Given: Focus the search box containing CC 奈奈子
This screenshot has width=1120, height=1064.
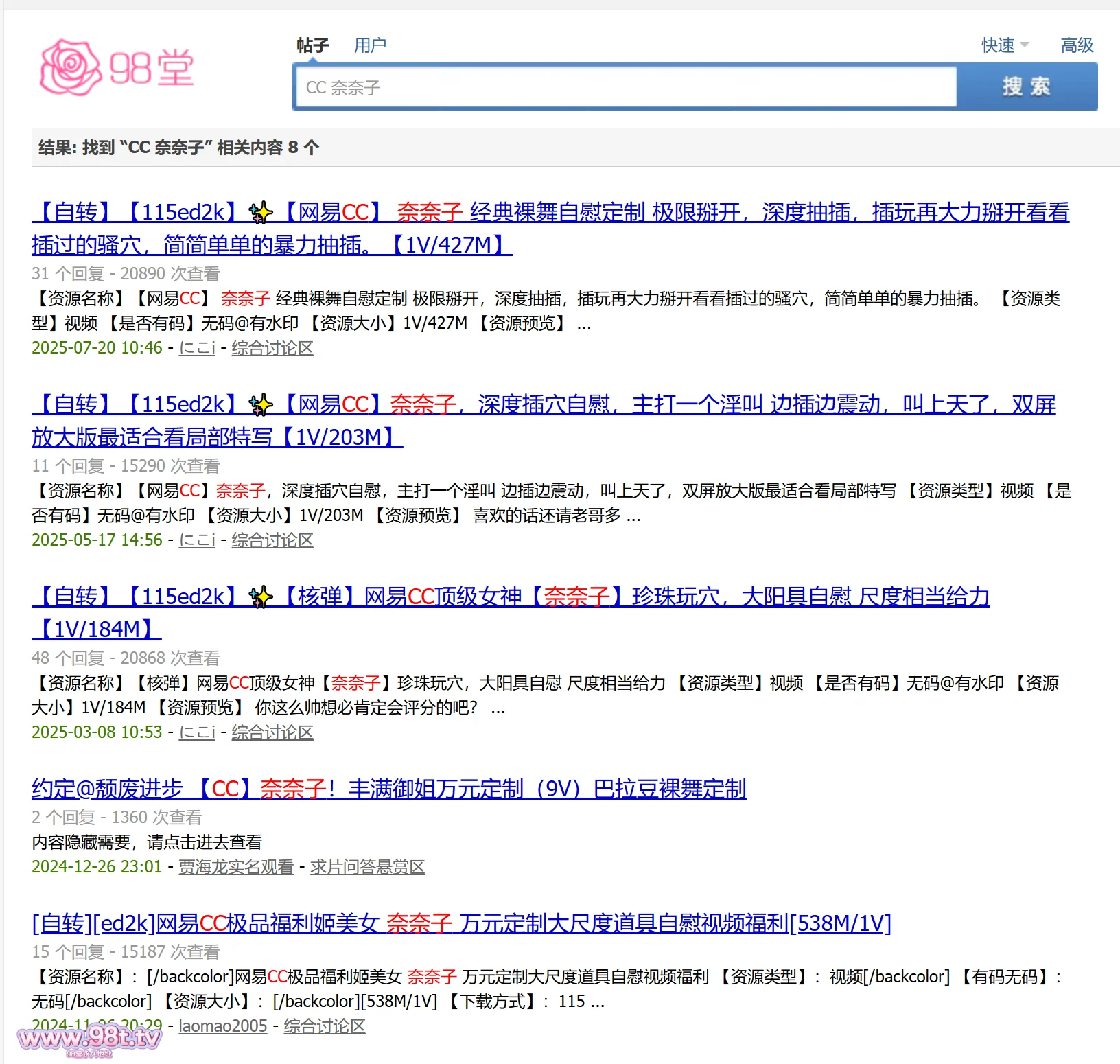Looking at the screenshot, I should [x=625, y=87].
